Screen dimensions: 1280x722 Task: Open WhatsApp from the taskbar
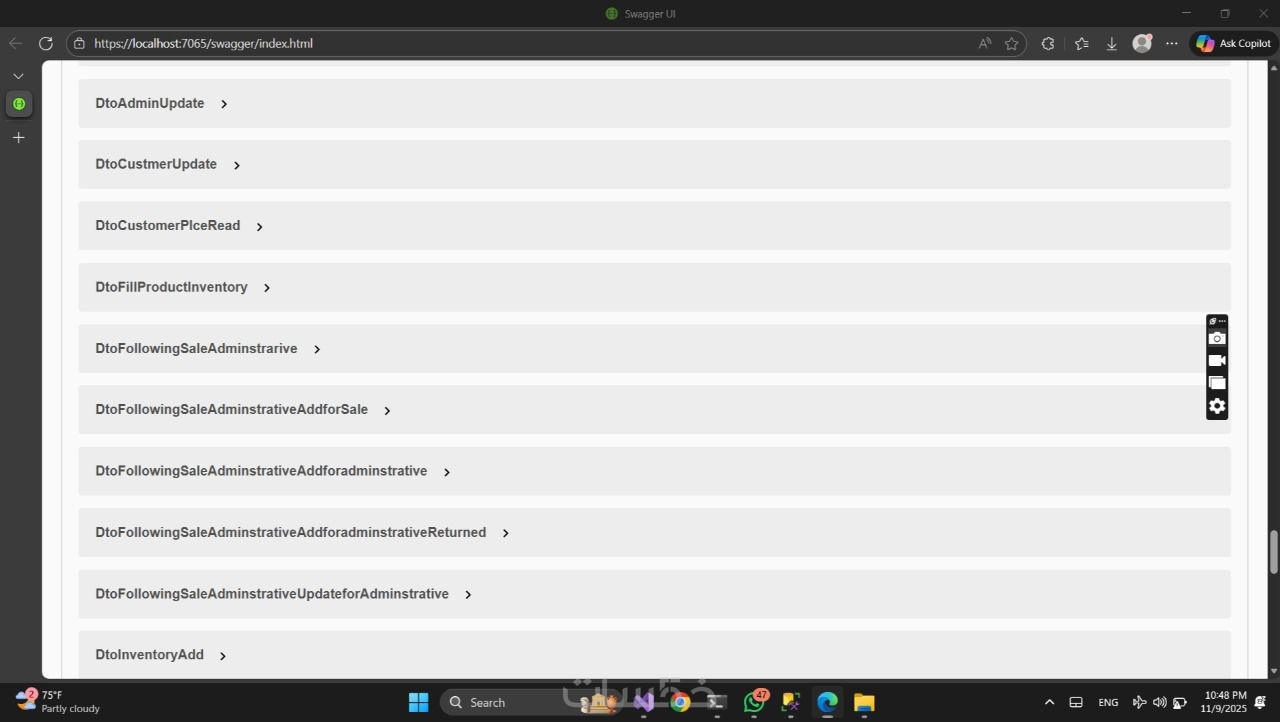754,702
